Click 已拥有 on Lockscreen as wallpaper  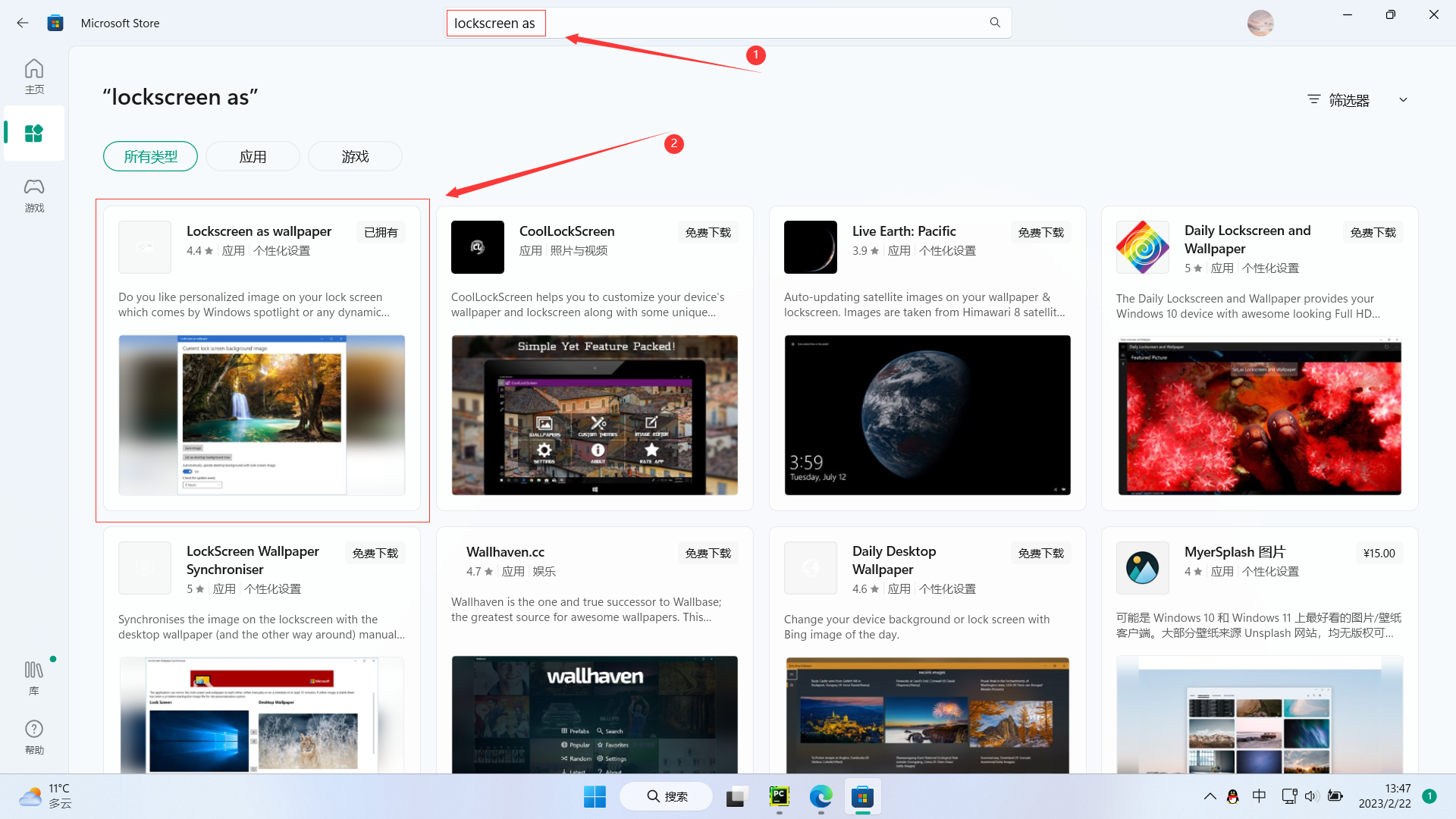(x=381, y=232)
